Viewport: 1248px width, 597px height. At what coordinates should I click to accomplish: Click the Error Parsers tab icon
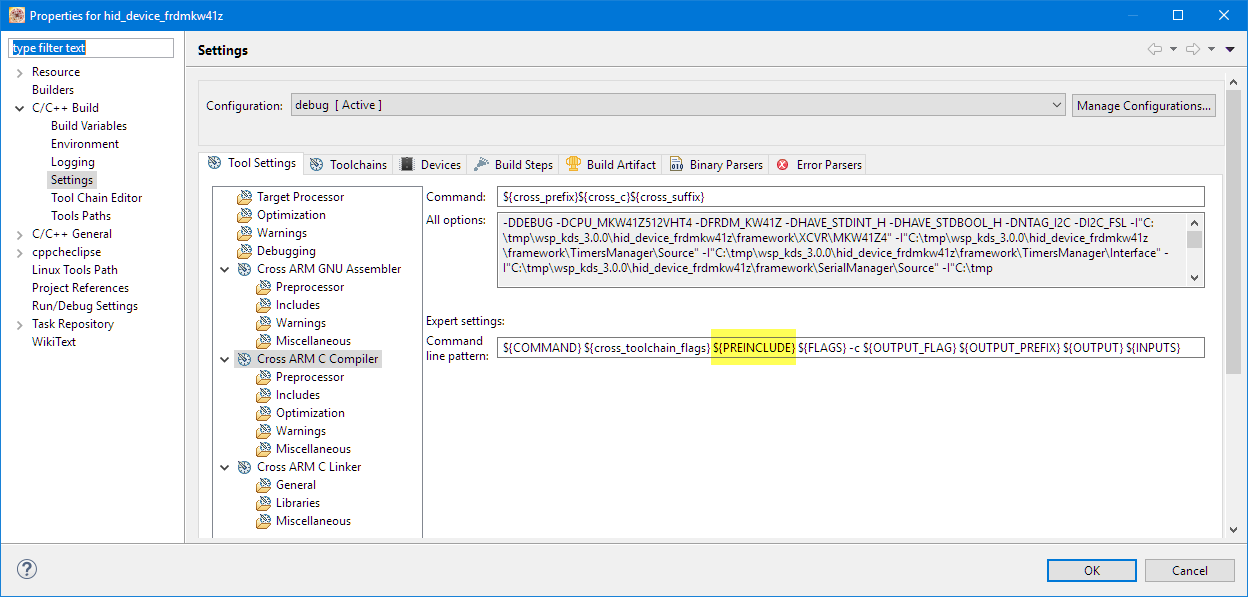tap(782, 165)
